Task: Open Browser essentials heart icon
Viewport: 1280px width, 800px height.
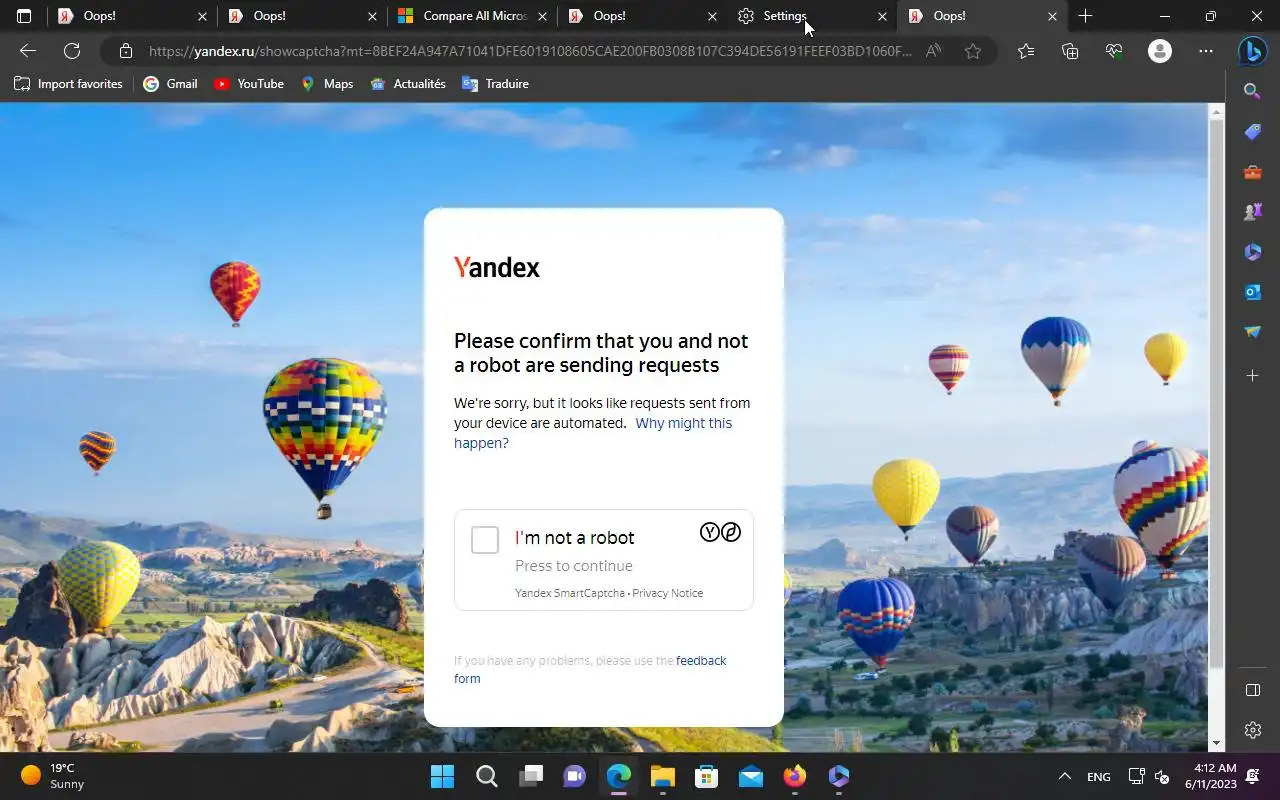Action: (x=1114, y=51)
